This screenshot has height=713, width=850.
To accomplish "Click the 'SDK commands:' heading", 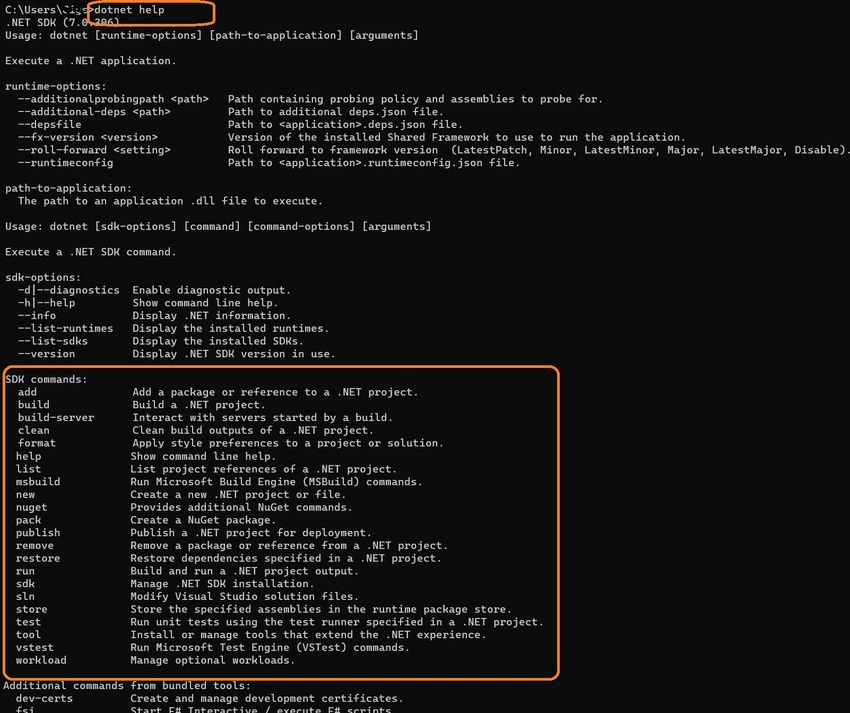I will [x=46, y=379].
